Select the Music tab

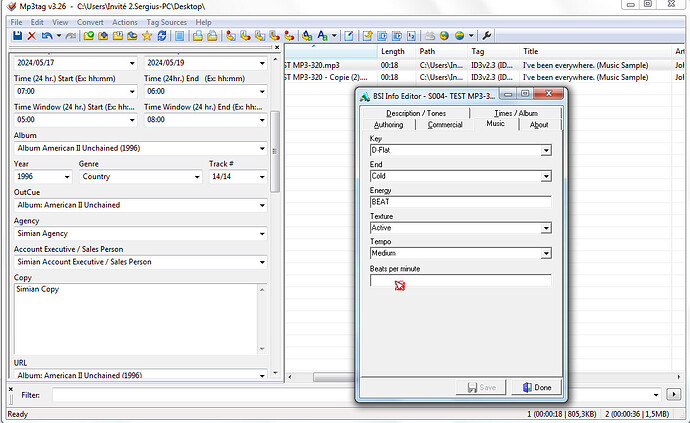(495, 124)
